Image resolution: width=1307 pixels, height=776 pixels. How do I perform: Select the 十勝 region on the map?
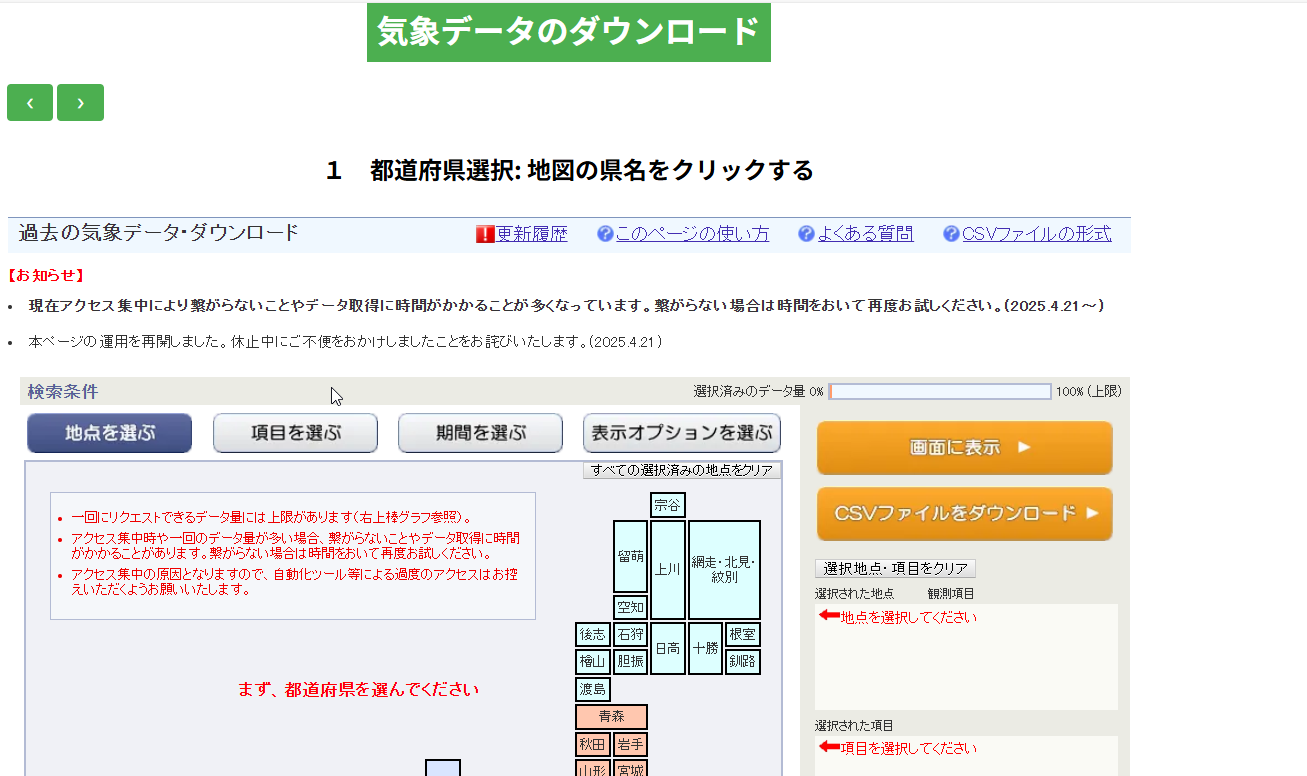(705, 648)
